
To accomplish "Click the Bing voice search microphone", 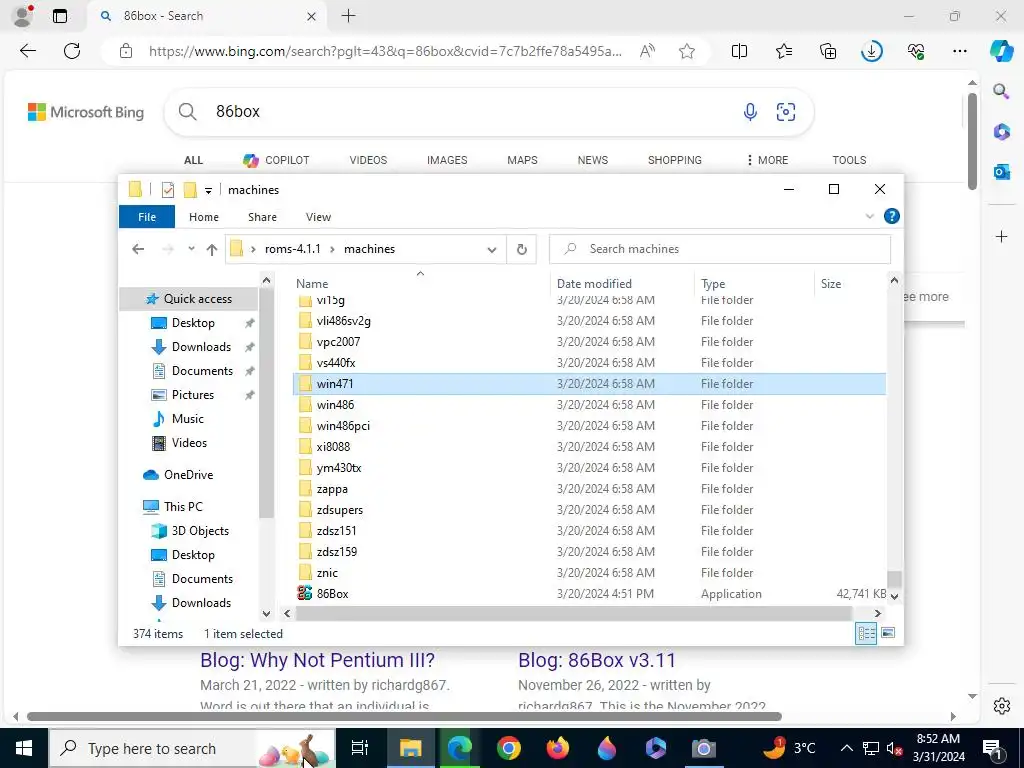I will (x=750, y=112).
